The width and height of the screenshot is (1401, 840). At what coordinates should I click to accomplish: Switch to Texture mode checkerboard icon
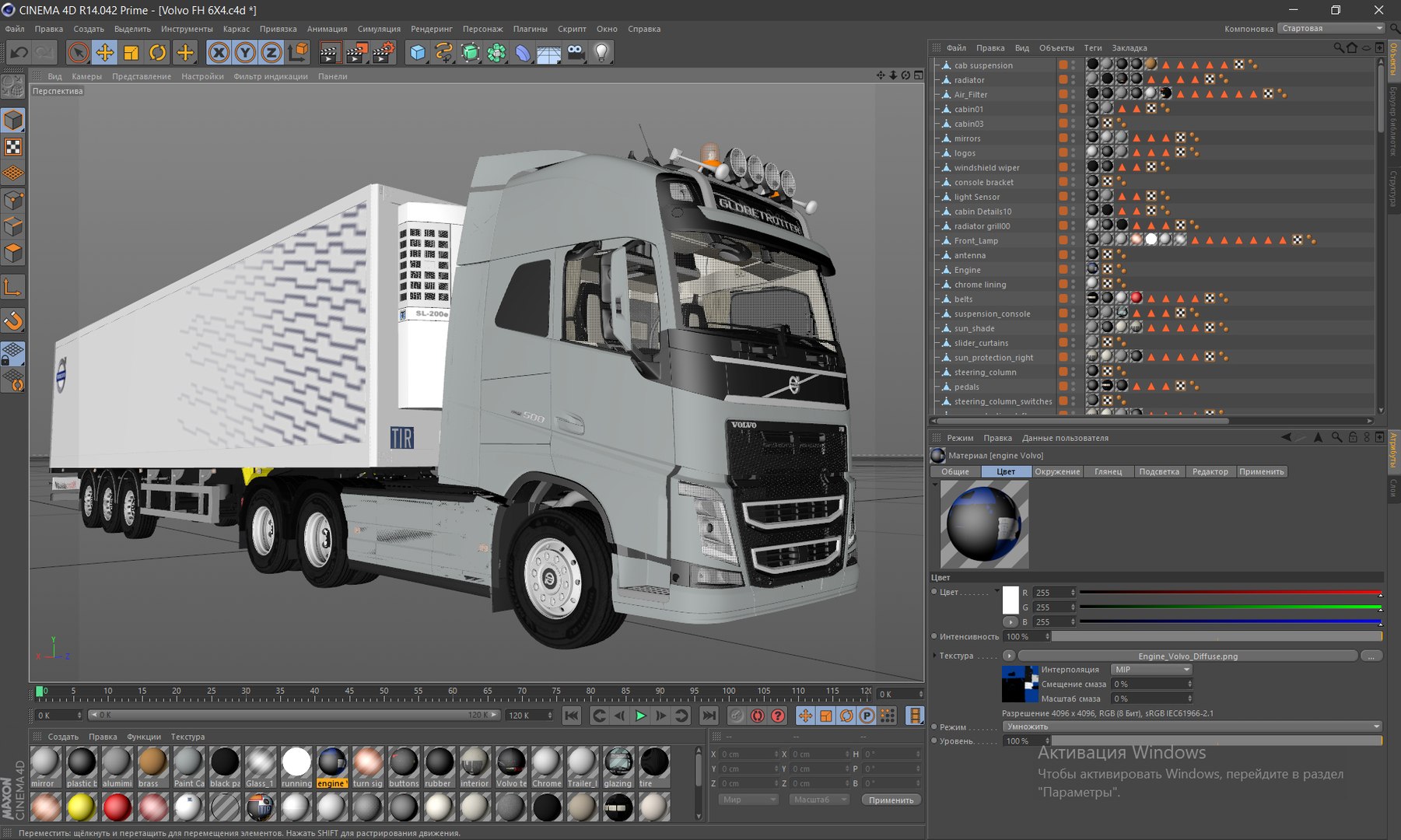pyautogui.click(x=13, y=147)
